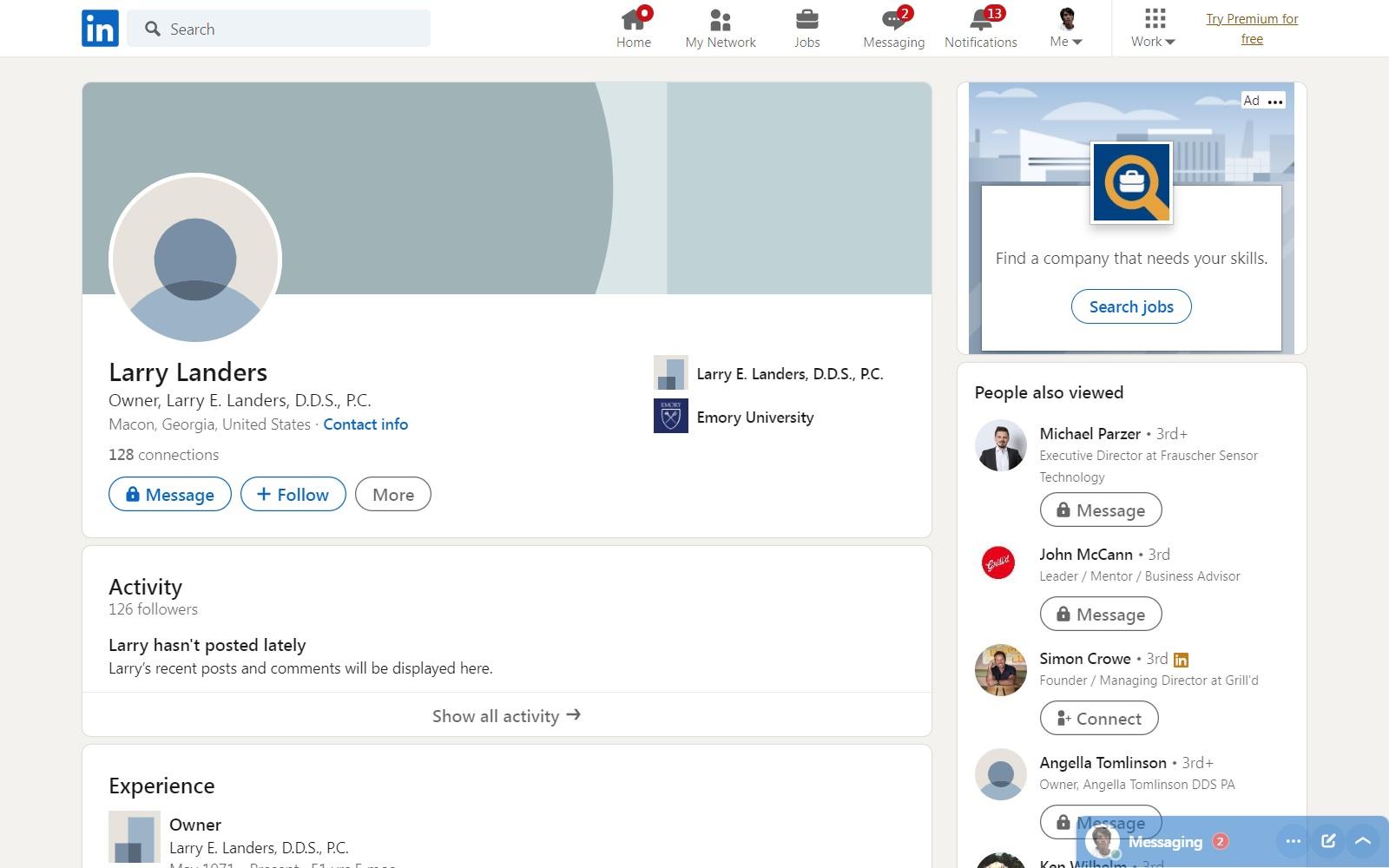Viewport: 1389px width, 868px height.
Task: Message John McCann
Action: (x=1101, y=615)
